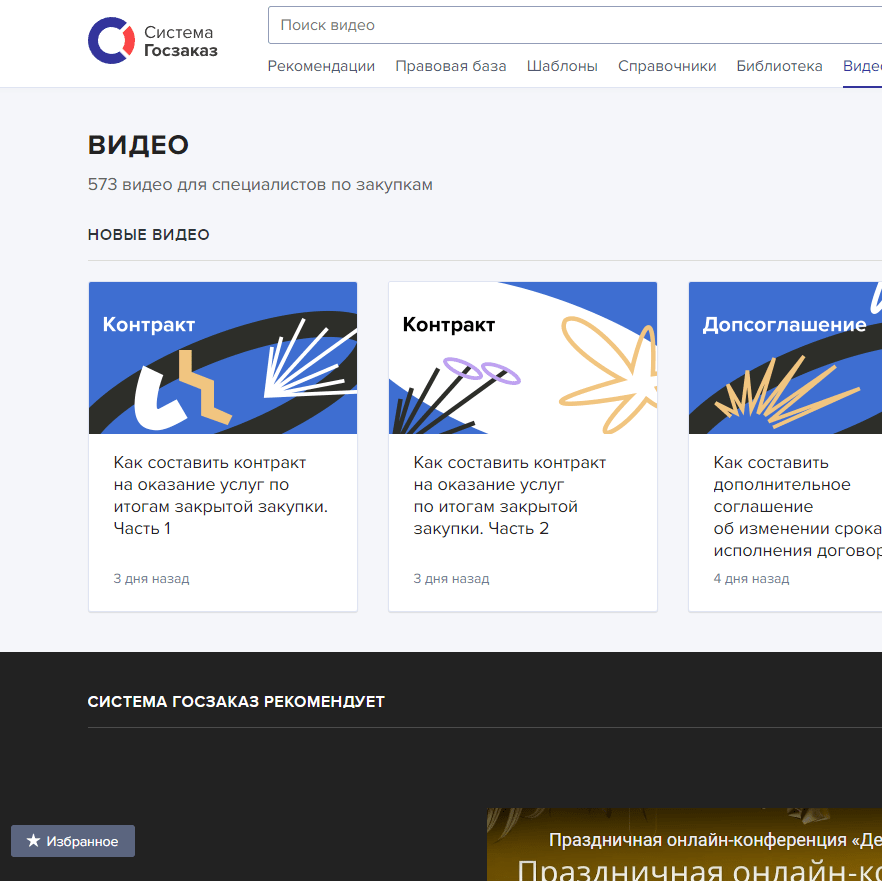Go to the Шаблоны section
The height and width of the screenshot is (881, 882).
[x=562, y=66]
